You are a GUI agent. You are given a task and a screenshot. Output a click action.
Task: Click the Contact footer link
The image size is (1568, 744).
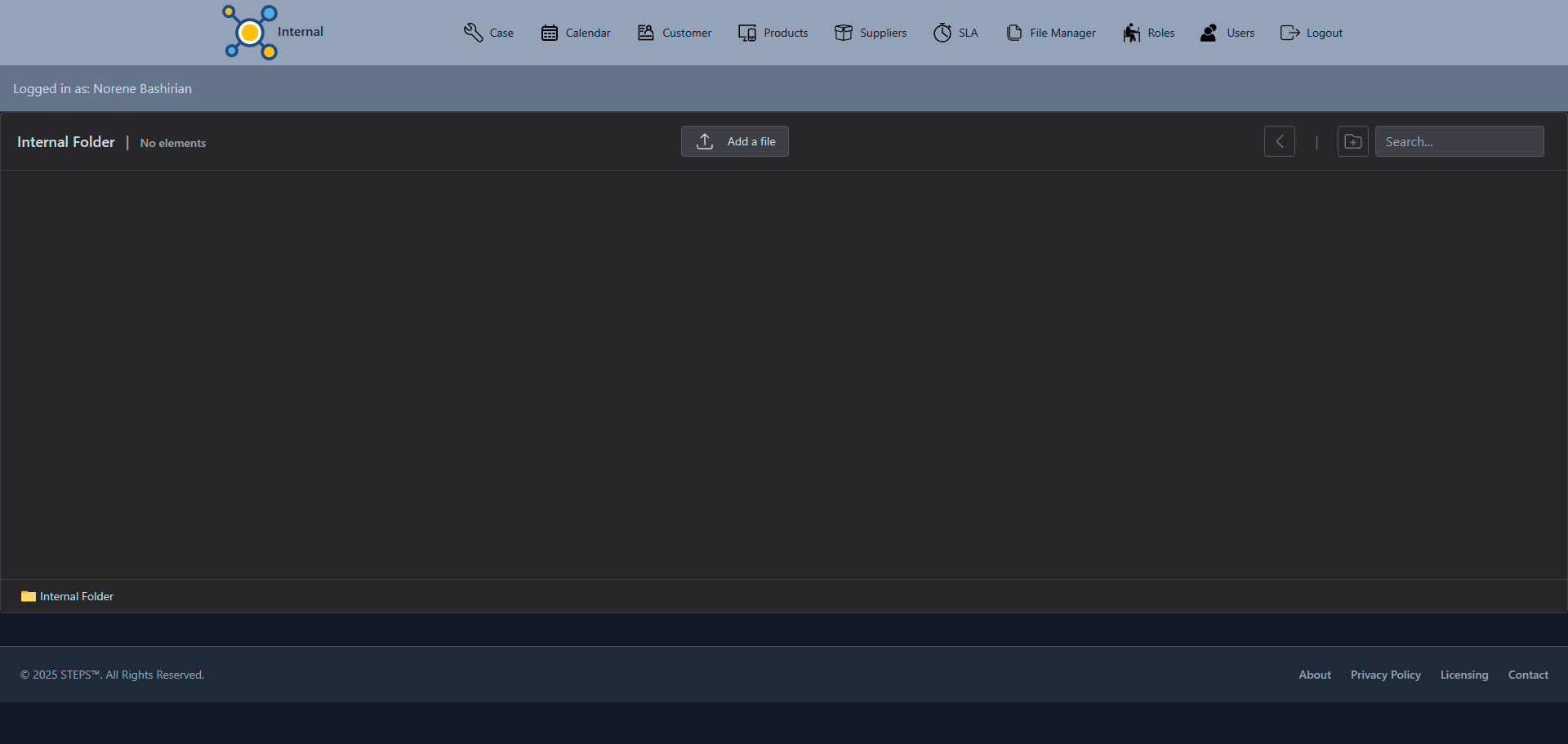point(1528,675)
